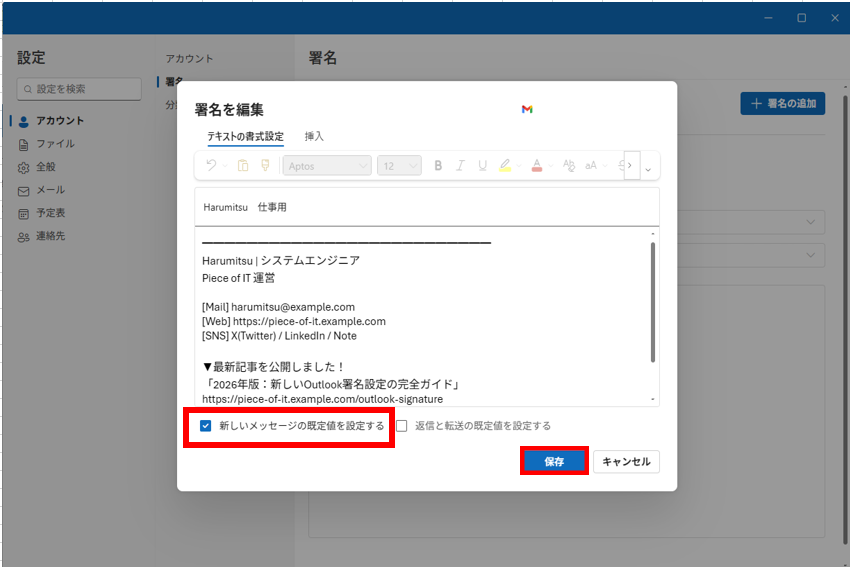Image resolution: width=850 pixels, height=567 pixels.
Task: Toggle Bold formatting
Action: [x=438, y=166]
